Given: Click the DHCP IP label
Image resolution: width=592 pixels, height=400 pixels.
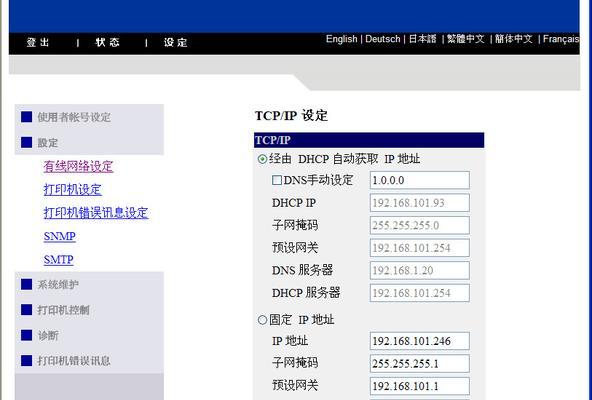Looking at the screenshot, I should click(294, 203).
